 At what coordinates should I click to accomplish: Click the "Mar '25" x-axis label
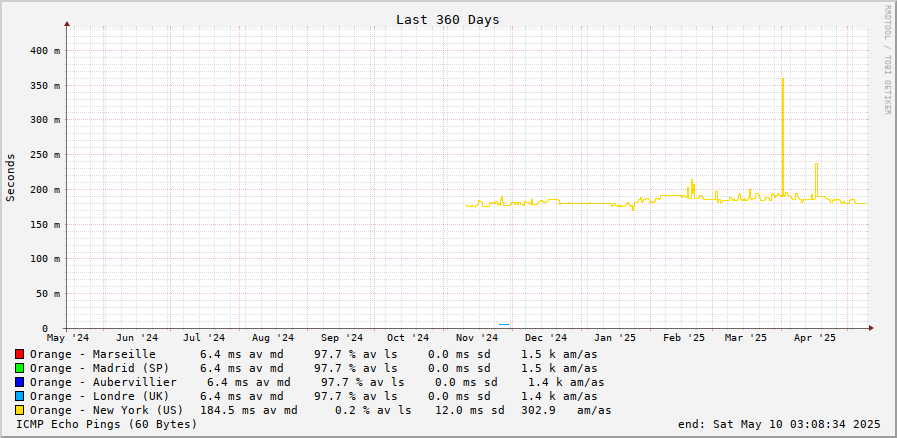(x=746, y=338)
